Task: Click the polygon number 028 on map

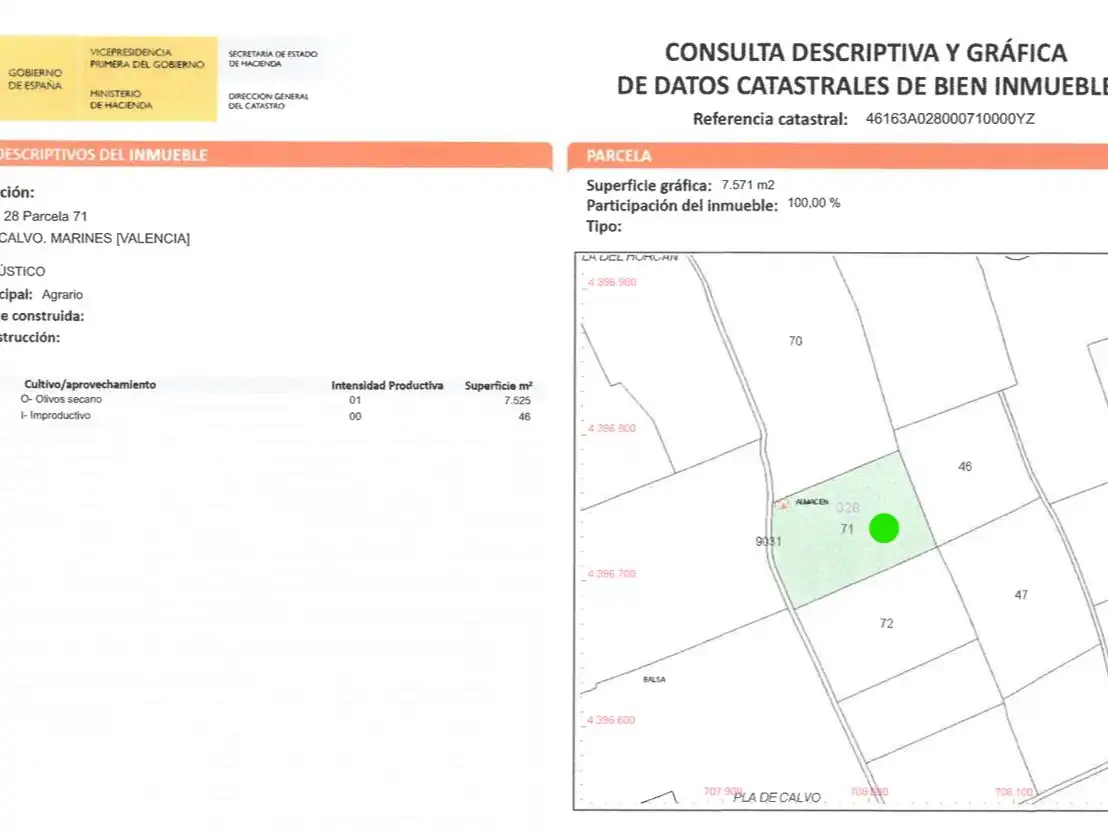Action: click(848, 507)
